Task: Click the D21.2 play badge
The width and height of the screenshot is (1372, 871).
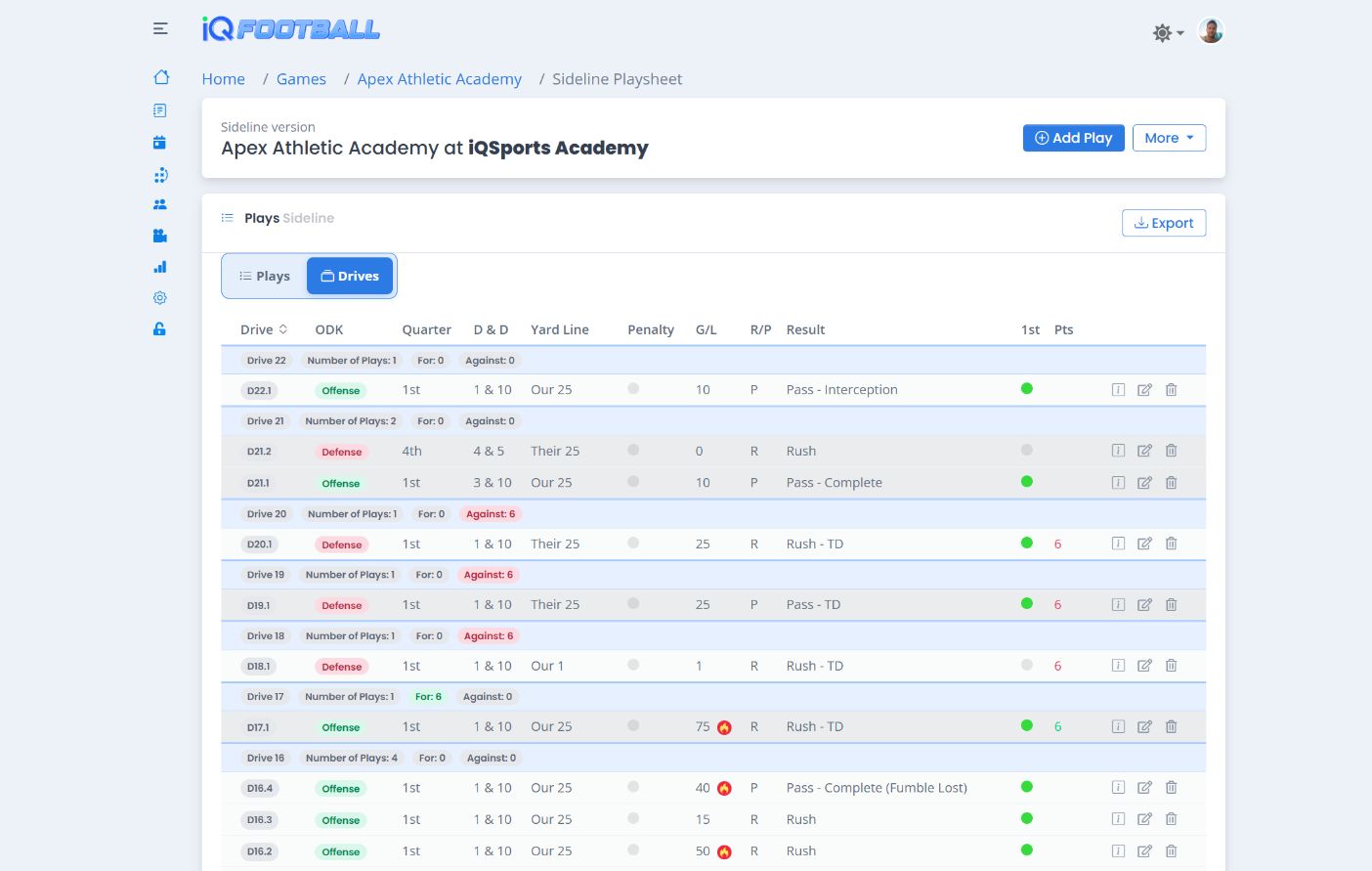Action: point(259,452)
